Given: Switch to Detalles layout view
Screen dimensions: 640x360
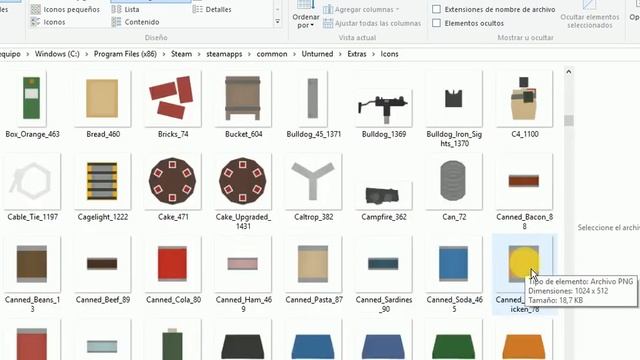Looking at the screenshot, I should pyautogui.click(x=212, y=9).
